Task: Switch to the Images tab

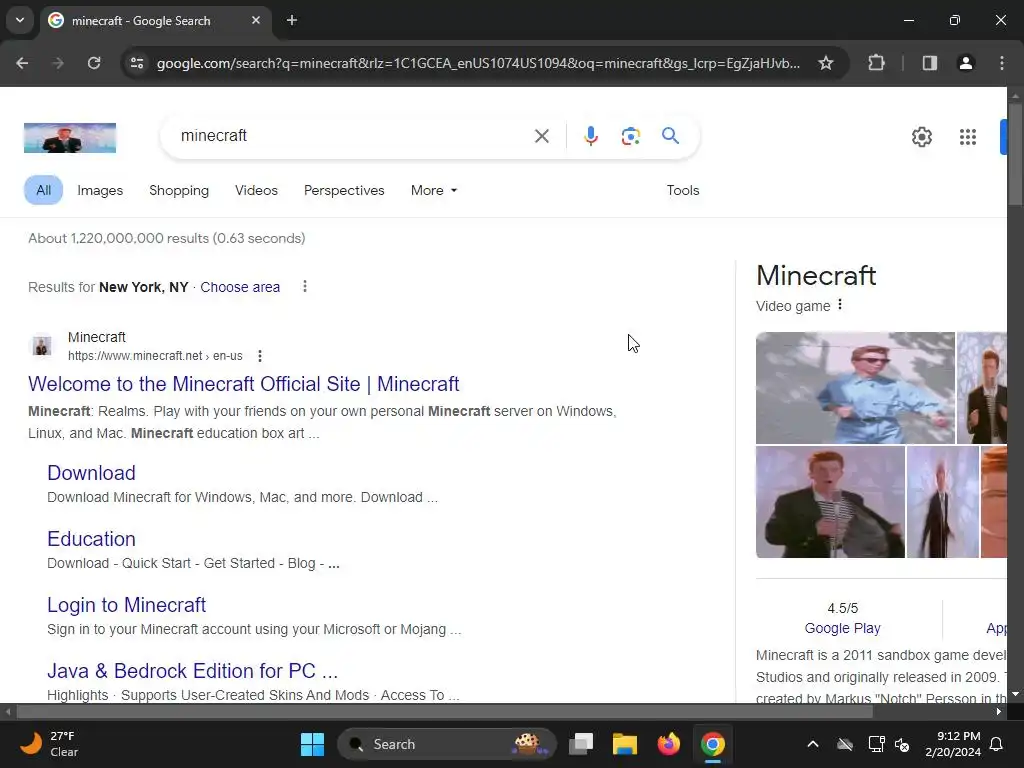Action: [100, 190]
